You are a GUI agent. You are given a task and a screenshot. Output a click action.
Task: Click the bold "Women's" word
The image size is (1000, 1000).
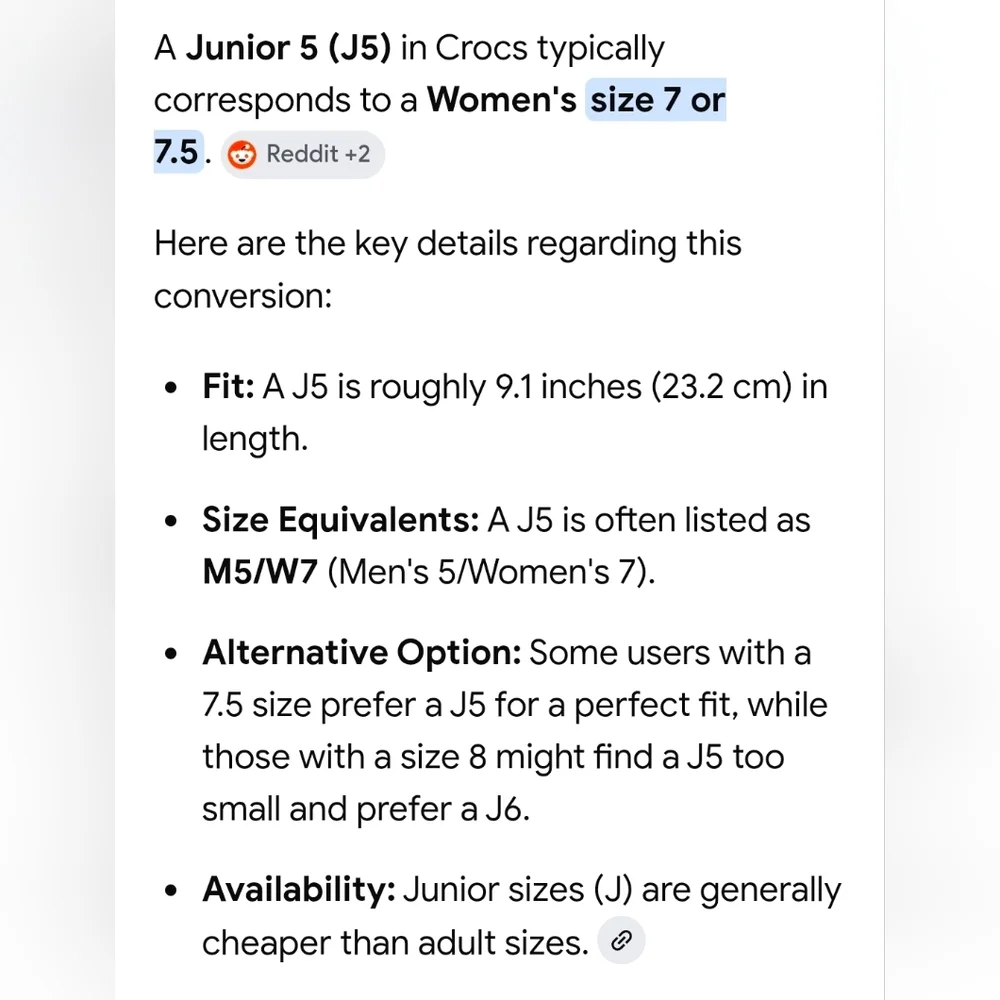(x=502, y=101)
